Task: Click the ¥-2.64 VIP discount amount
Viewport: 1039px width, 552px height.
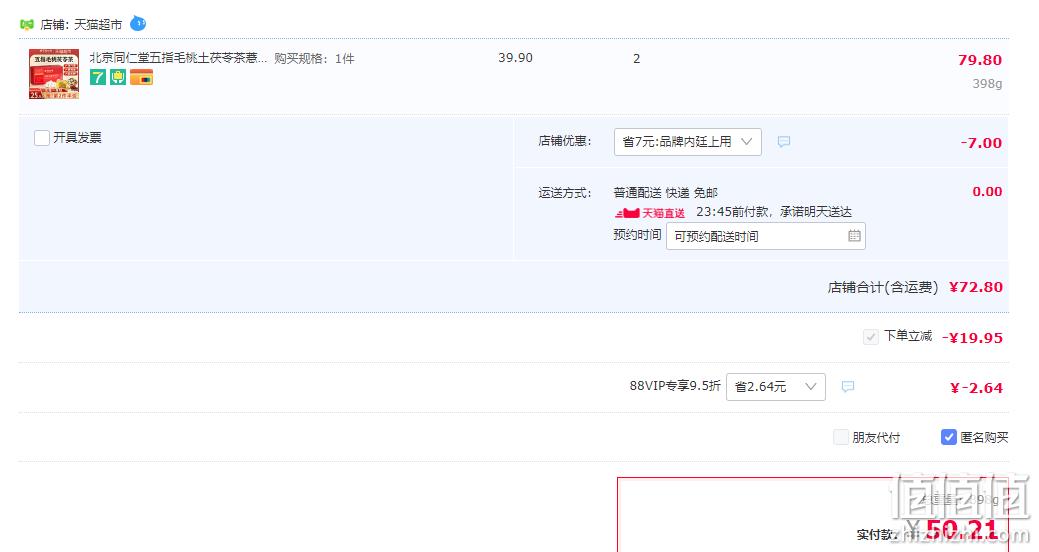Action: point(976,388)
